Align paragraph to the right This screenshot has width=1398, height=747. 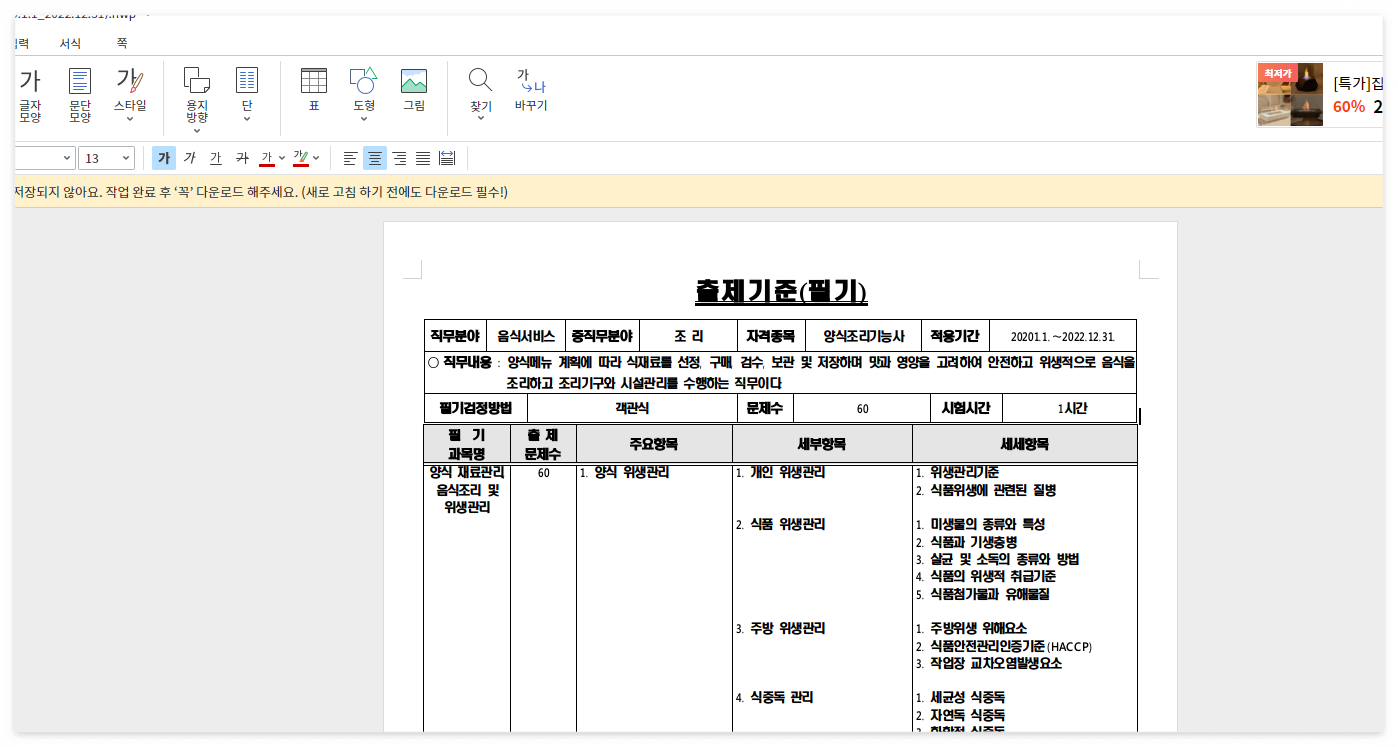[x=399, y=158]
